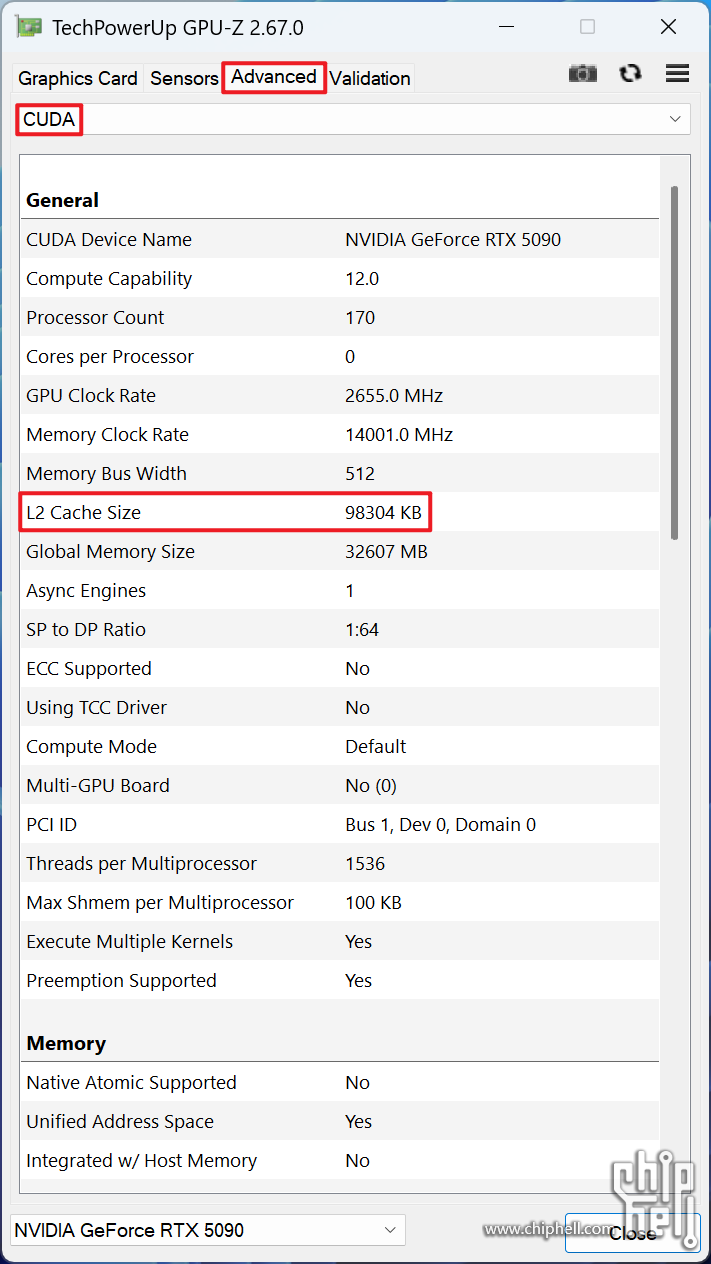Image resolution: width=711 pixels, height=1264 pixels.
Task: Click the General section heading
Action: [62, 200]
